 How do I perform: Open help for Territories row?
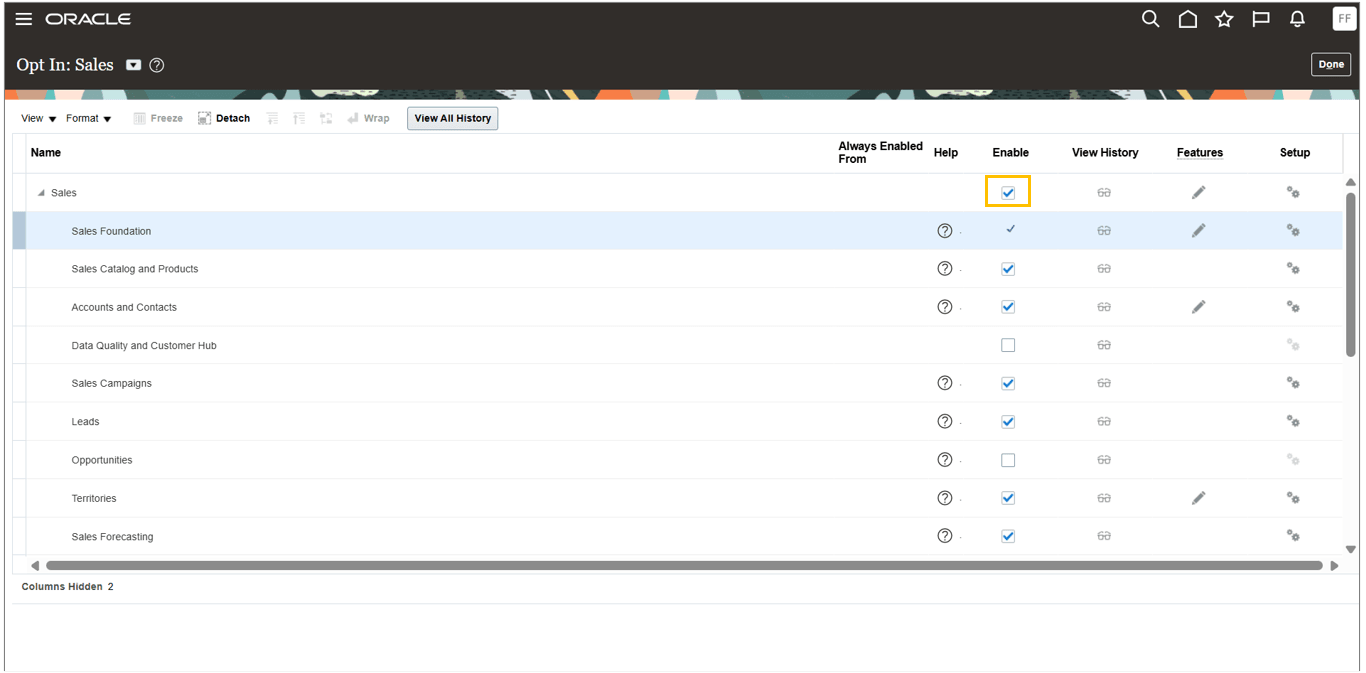tap(945, 498)
